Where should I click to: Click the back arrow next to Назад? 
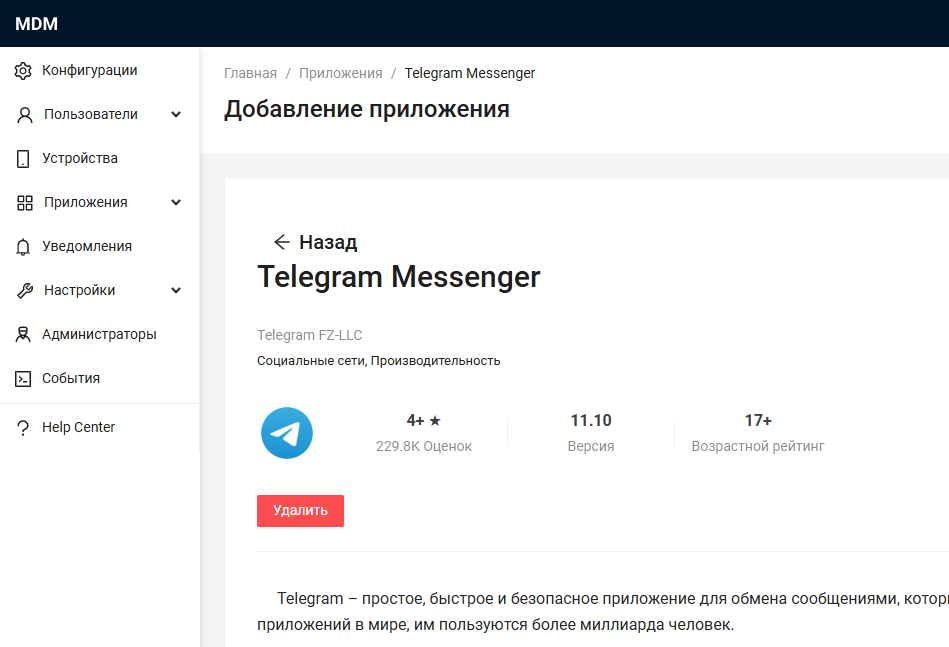282,242
